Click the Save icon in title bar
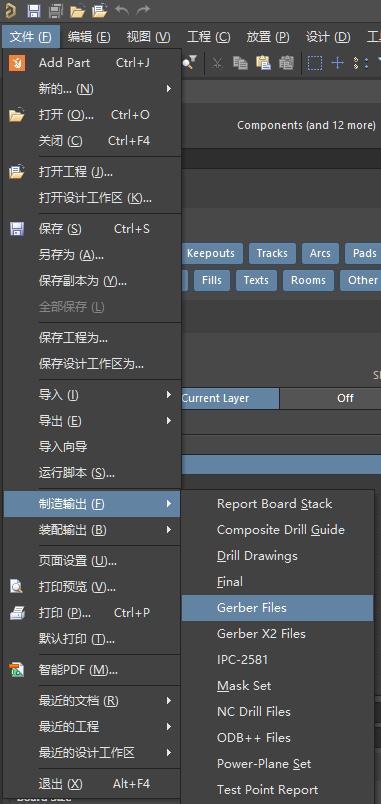 [33, 10]
